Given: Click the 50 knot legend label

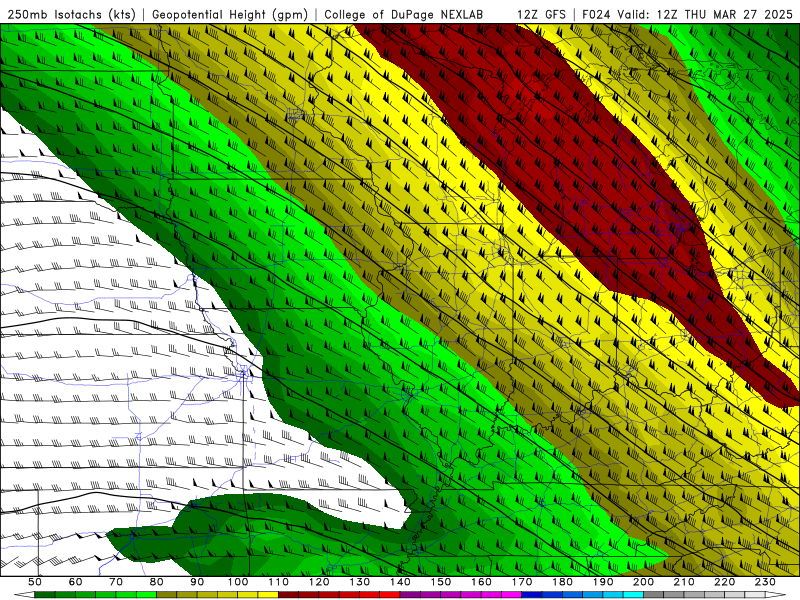Looking at the screenshot, I should click(35, 582).
